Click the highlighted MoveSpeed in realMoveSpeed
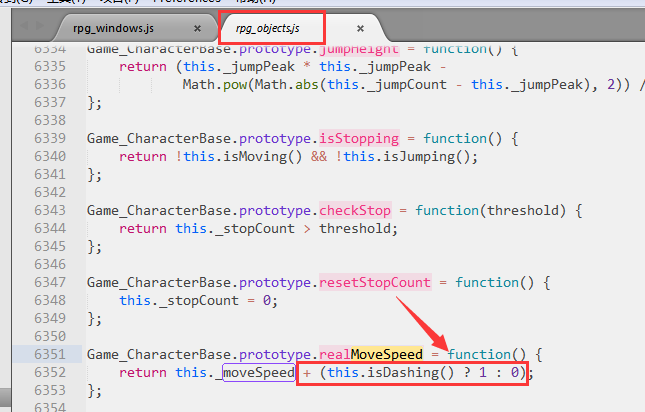Image resolution: width=645 pixels, height=412 pixels. pos(387,354)
